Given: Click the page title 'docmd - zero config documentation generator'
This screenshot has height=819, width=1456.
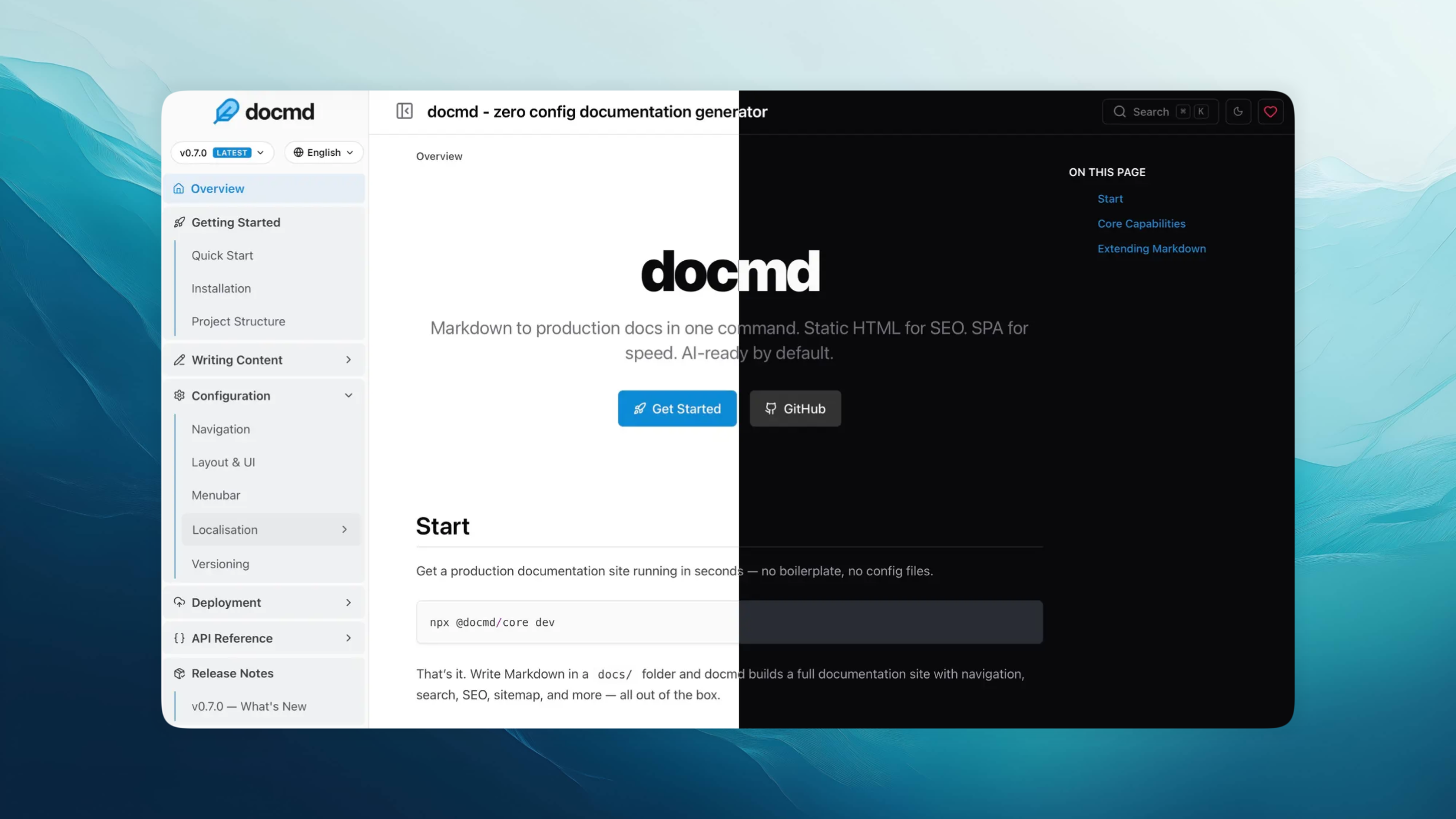Looking at the screenshot, I should click(x=597, y=111).
